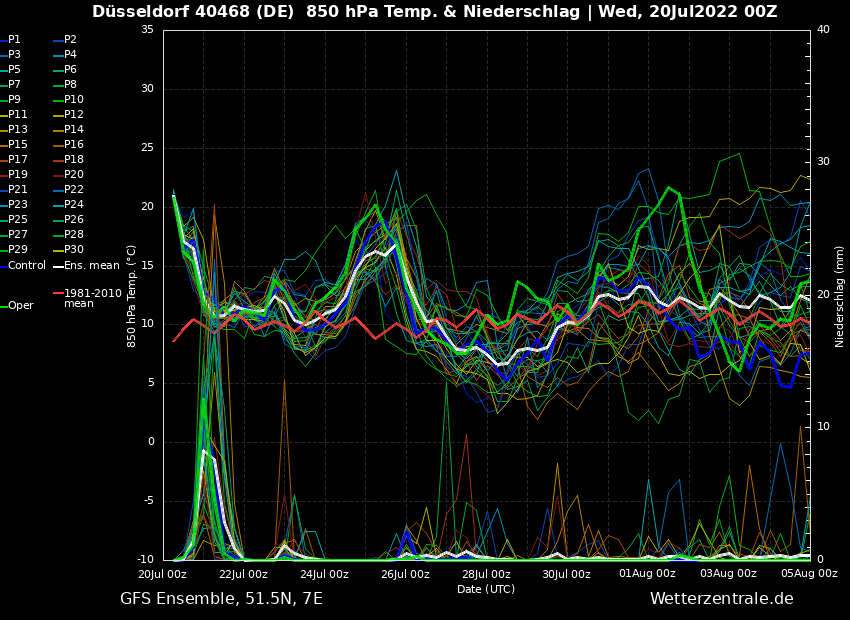Click the P23 legend label

click(x=18, y=205)
